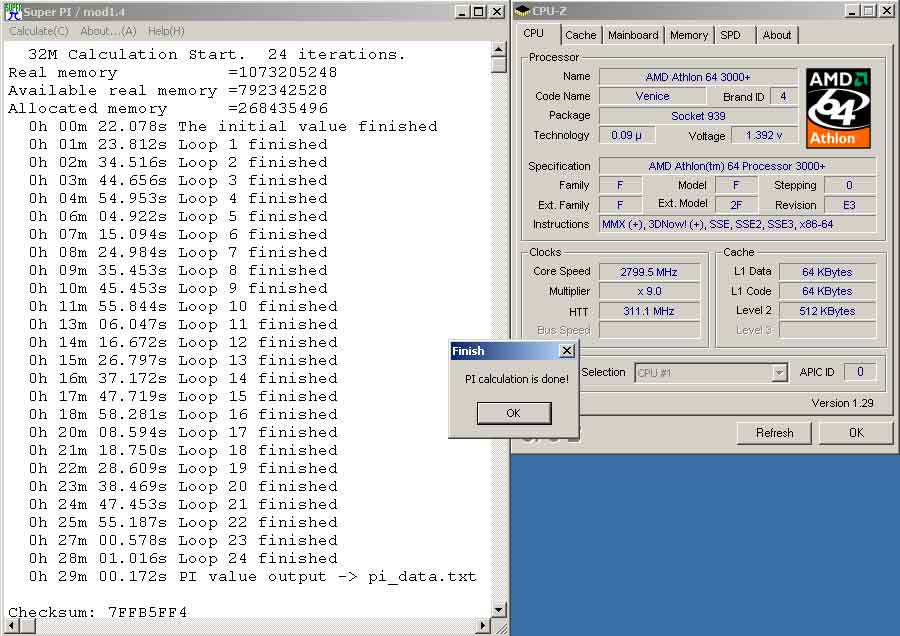This screenshot has height=636, width=900.
Task: Click the 'Version 1.29' label in CPU-Z
Action: point(842,404)
